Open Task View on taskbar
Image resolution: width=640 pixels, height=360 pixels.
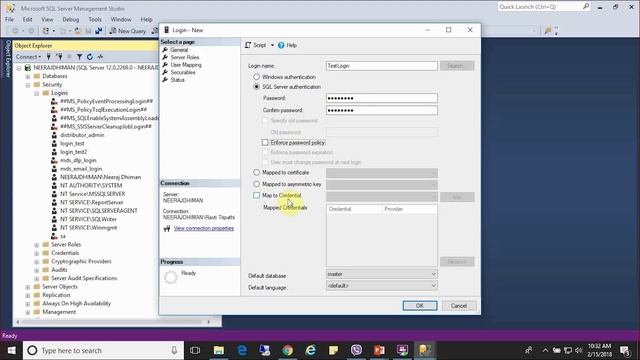195,350
